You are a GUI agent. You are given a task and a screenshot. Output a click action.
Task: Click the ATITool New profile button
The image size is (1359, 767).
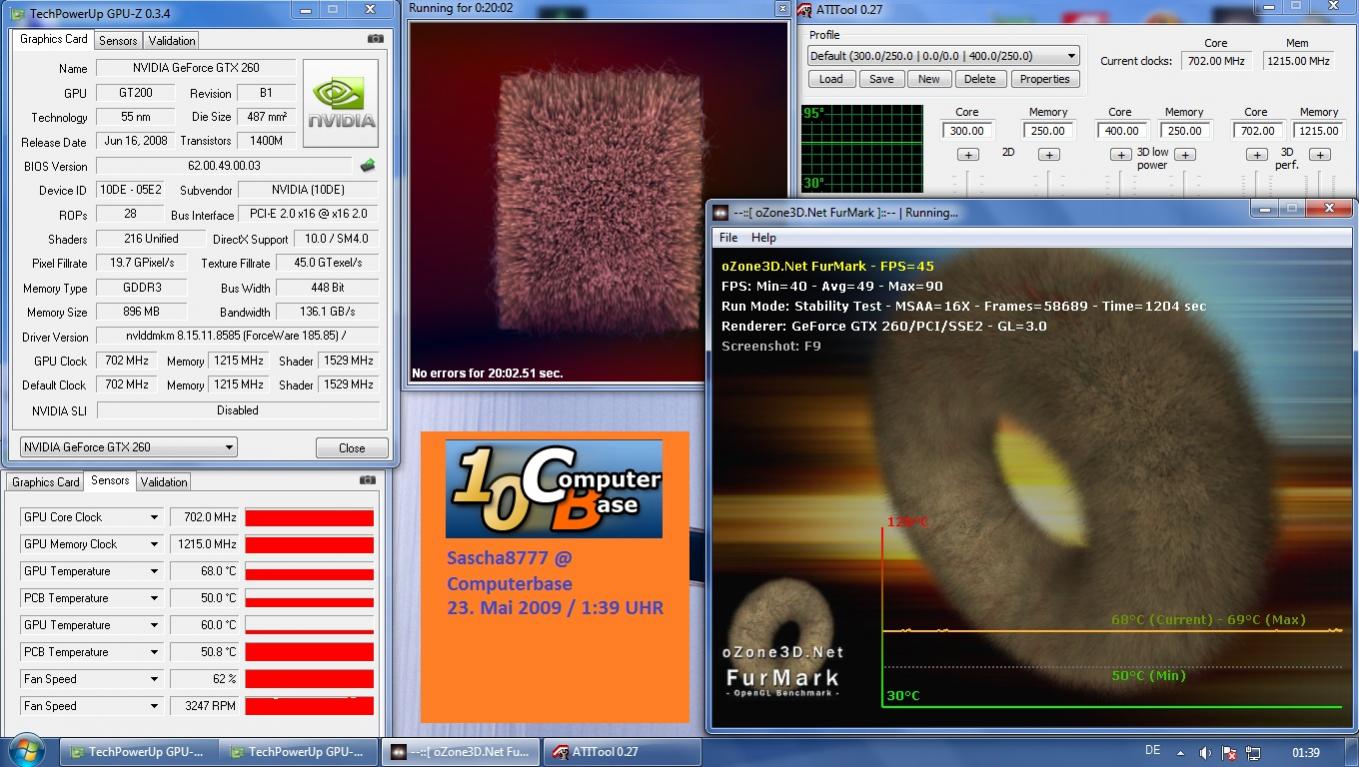[x=929, y=79]
